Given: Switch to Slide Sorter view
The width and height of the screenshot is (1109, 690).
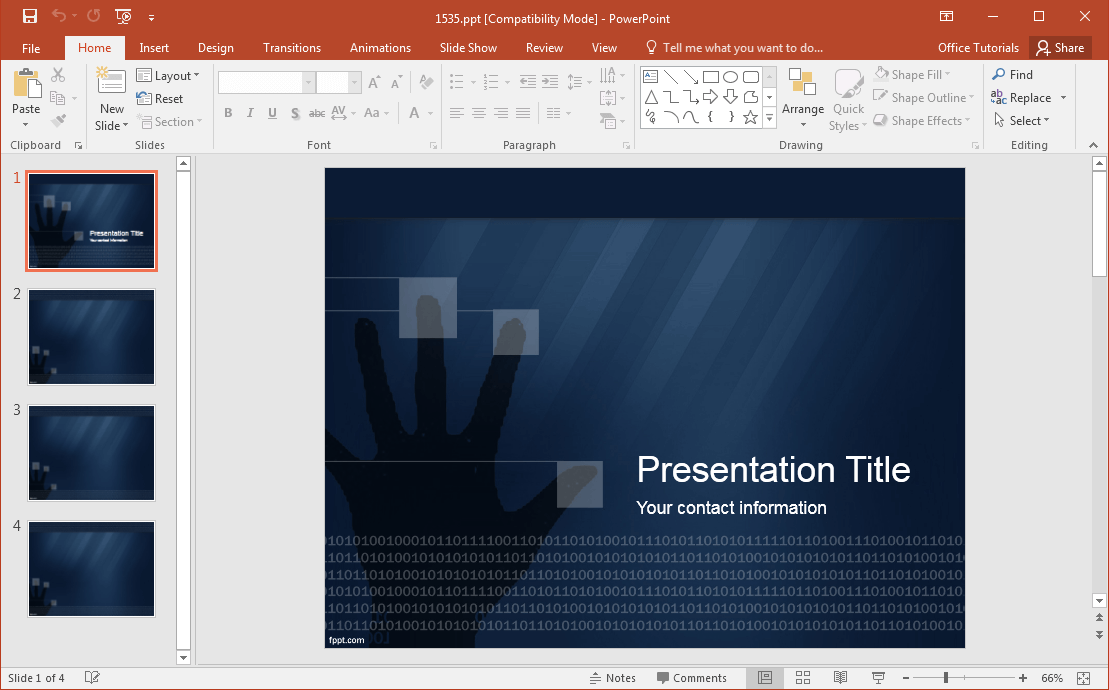Looking at the screenshot, I should 802,678.
